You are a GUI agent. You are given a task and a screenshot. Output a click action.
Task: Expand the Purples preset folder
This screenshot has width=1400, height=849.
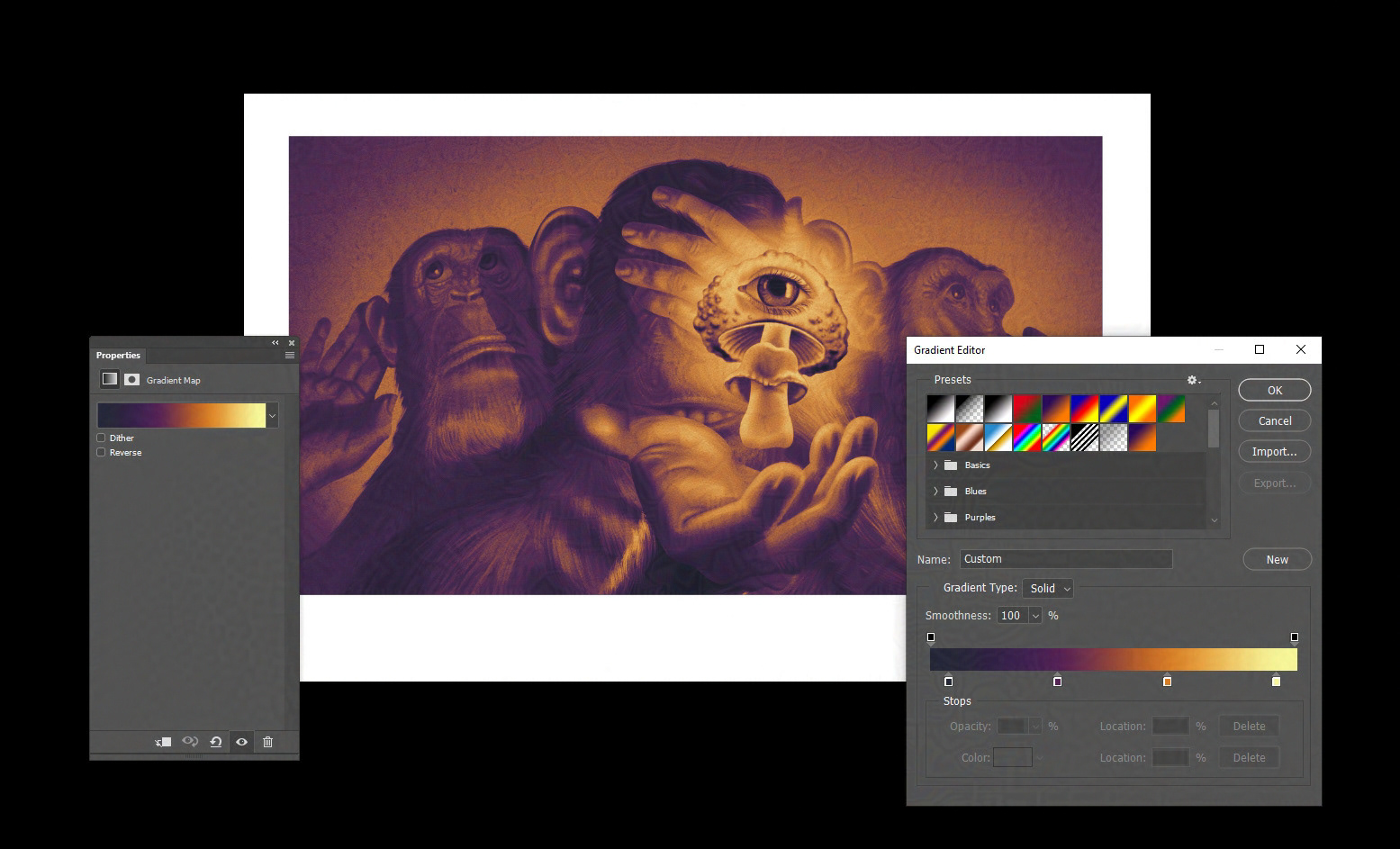pos(935,518)
